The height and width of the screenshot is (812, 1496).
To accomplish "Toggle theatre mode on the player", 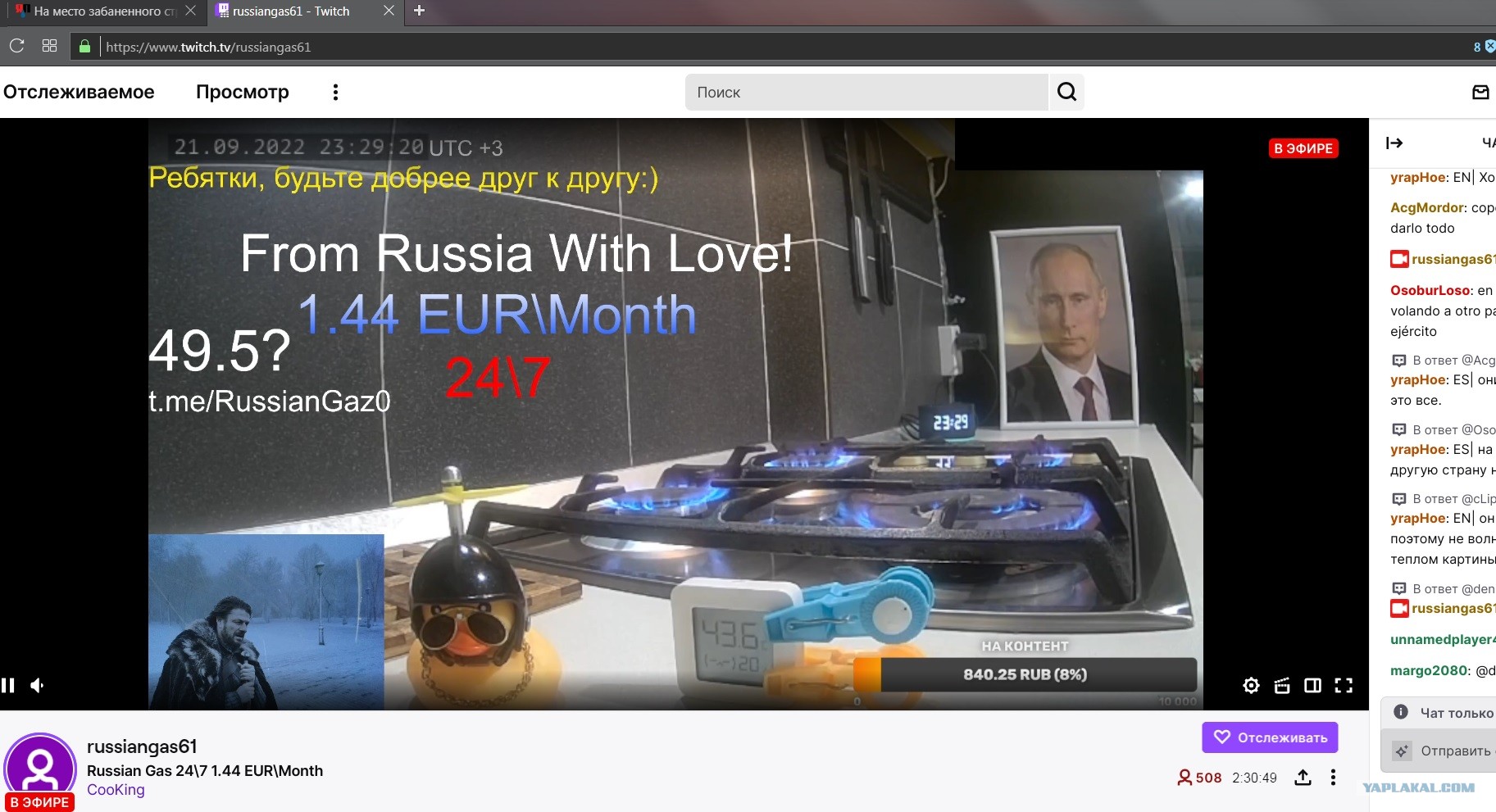I will click(x=1312, y=685).
